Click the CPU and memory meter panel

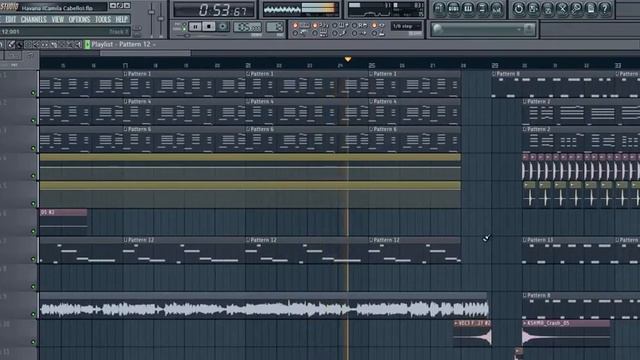click(x=386, y=9)
